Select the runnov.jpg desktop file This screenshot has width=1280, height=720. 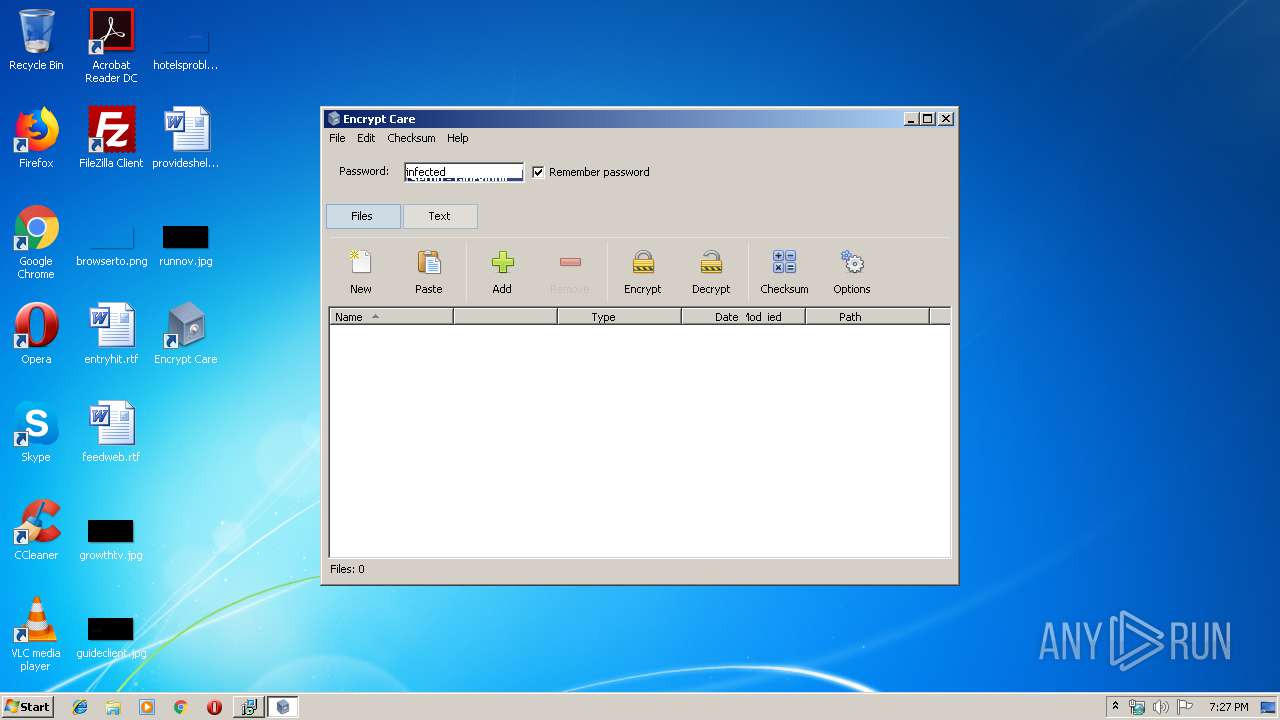pos(186,246)
